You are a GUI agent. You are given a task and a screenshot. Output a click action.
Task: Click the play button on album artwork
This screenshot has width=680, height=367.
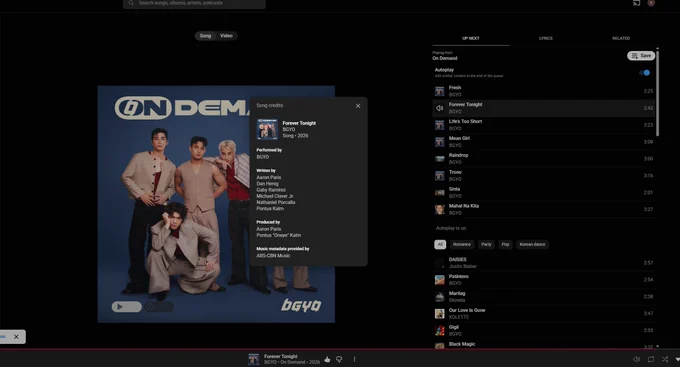(127, 307)
